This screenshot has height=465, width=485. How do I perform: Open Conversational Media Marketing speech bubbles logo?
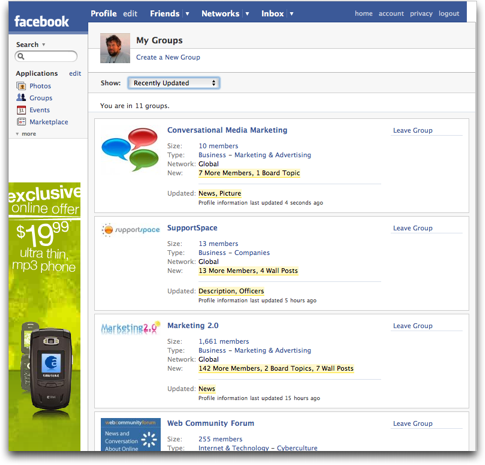coord(130,150)
